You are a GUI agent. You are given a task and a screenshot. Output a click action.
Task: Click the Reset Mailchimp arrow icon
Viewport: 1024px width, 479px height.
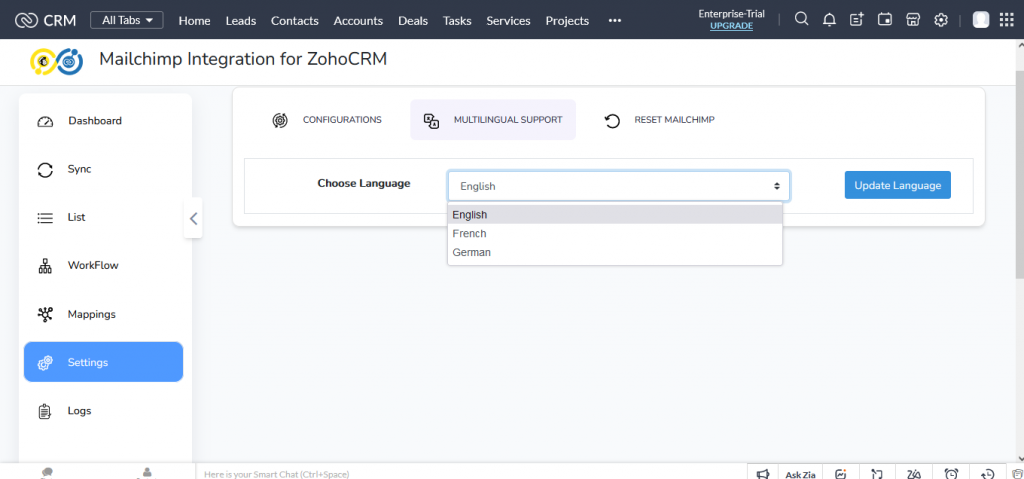click(x=612, y=121)
